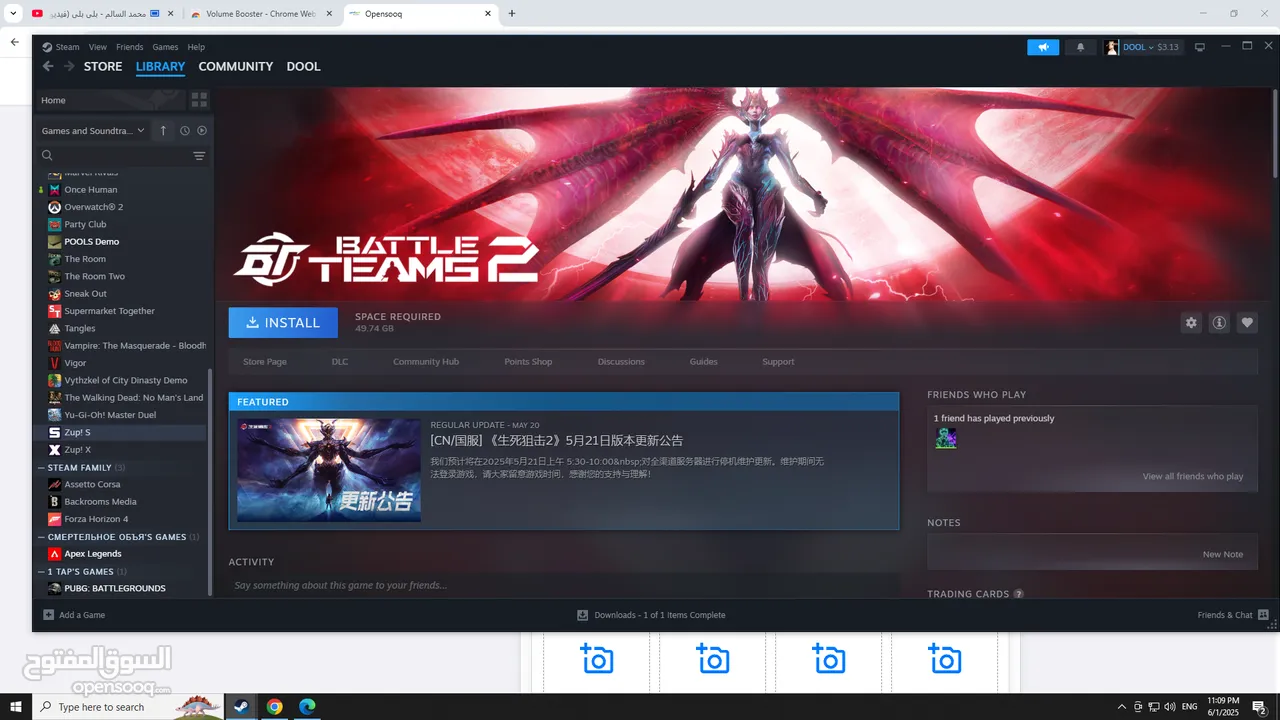Select Once Human in the games list
Image resolution: width=1280 pixels, height=720 pixels.
point(91,190)
